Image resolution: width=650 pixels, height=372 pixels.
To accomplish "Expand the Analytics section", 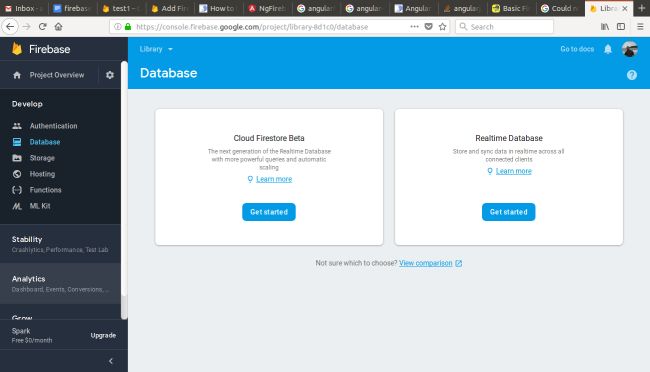I will tap(61, 284).
